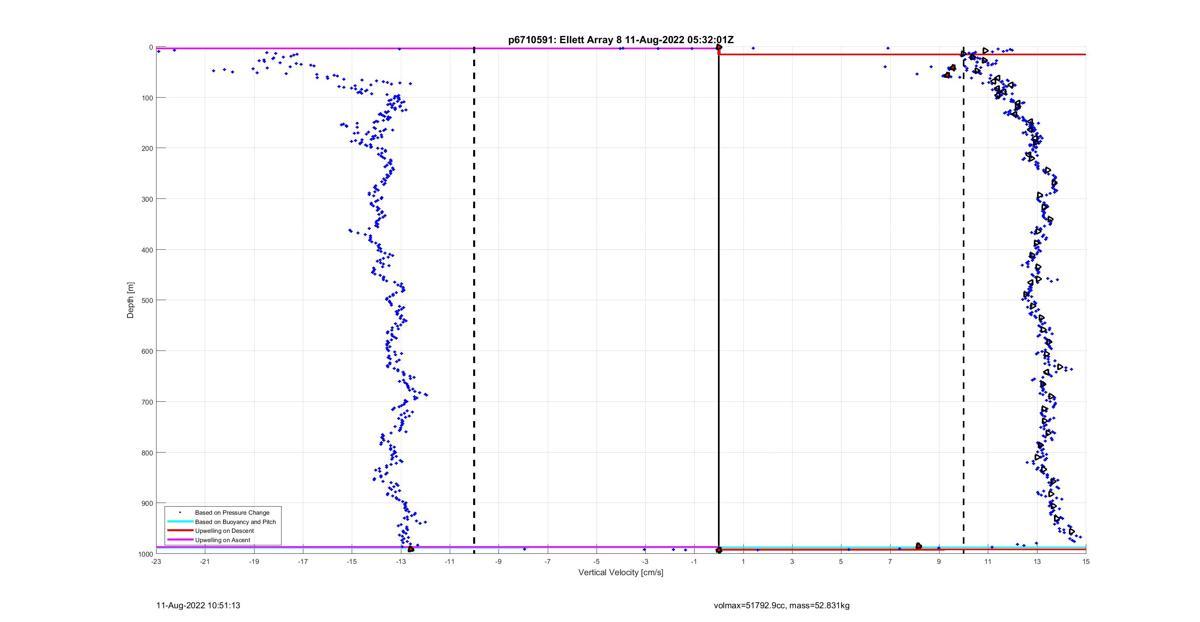This screenshot has height=622, width=1200.
Task: Select legend entry Upwelling on Descent
Action: pos(224,531)
